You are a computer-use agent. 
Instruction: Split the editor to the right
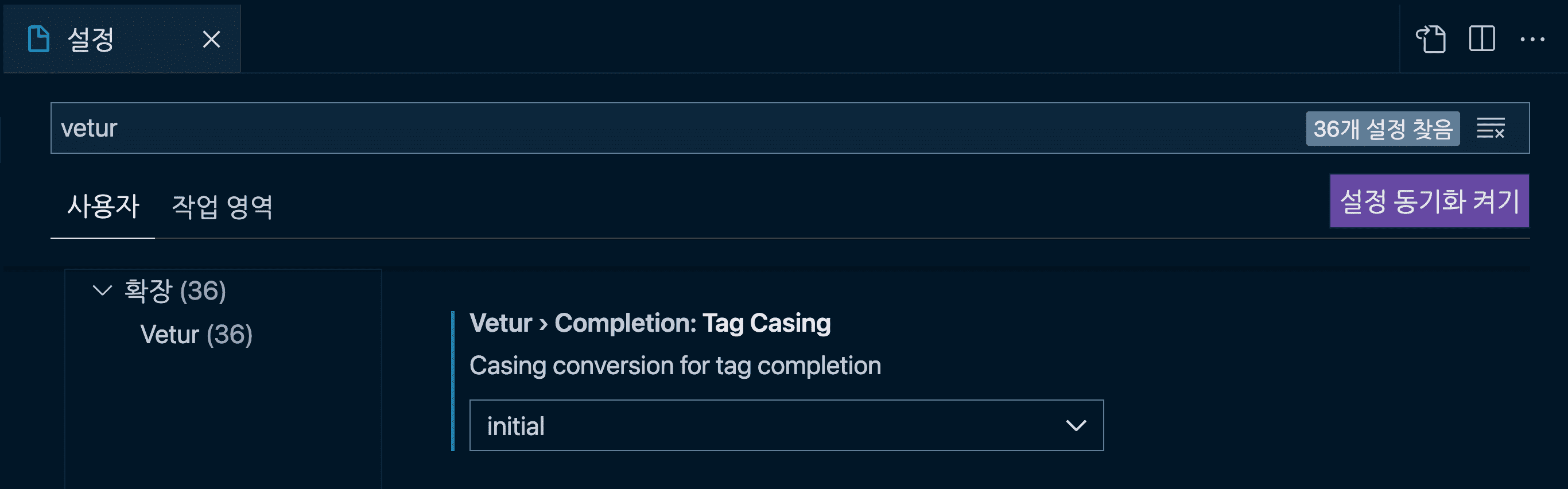click(1481, 40)
